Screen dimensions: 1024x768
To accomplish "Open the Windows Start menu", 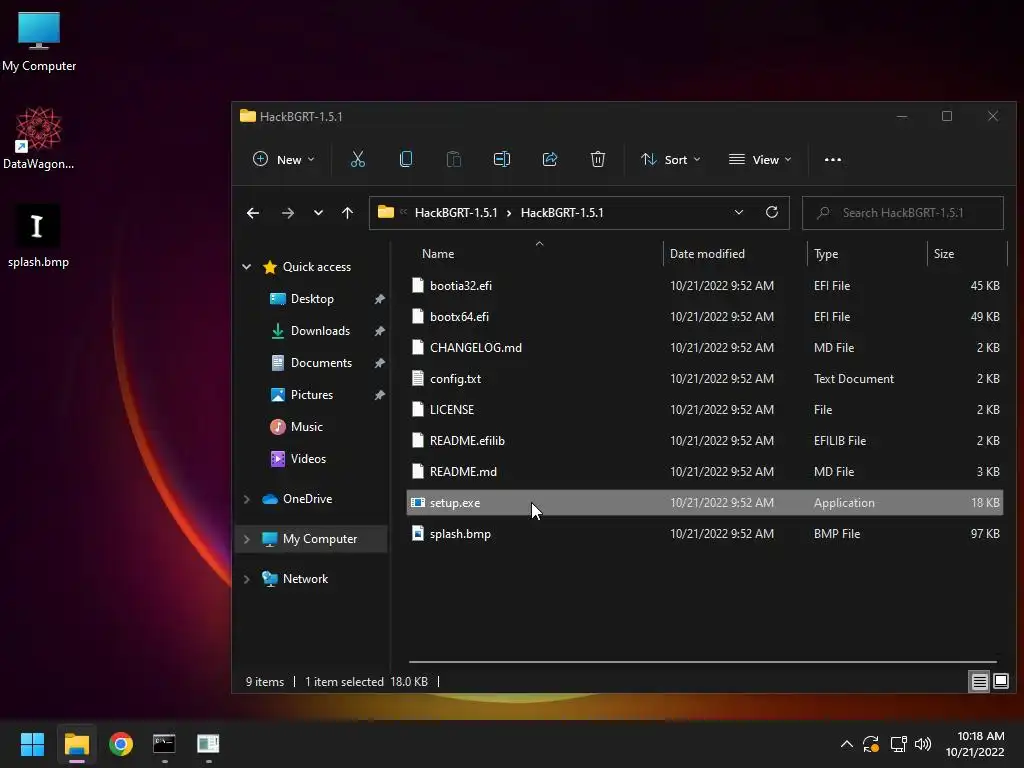I will [32, 744].
